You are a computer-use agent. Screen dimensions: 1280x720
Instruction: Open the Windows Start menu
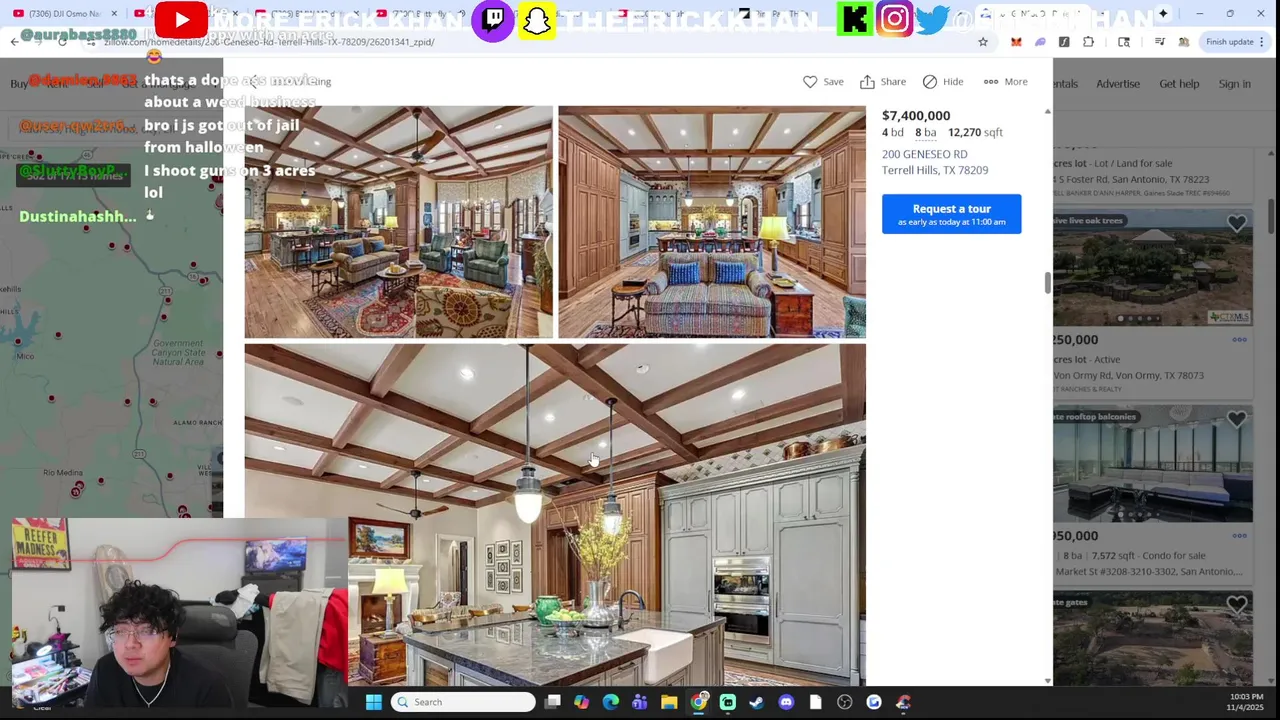[x=373, y=702]
